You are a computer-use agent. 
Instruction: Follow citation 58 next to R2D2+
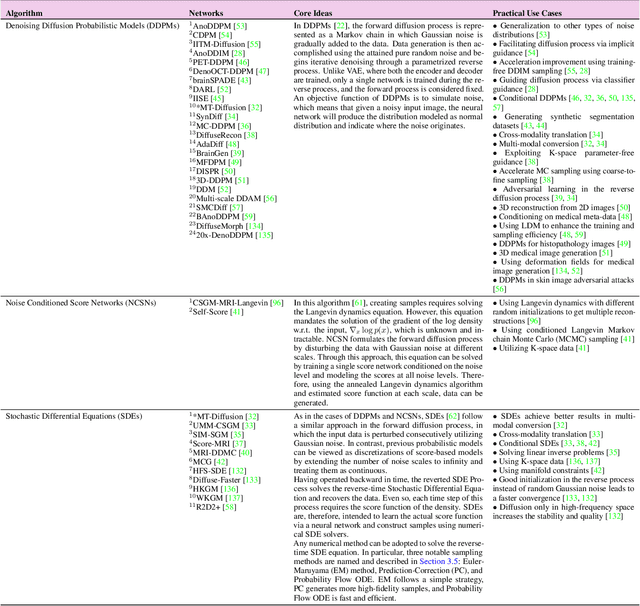(x=230, y=509)
